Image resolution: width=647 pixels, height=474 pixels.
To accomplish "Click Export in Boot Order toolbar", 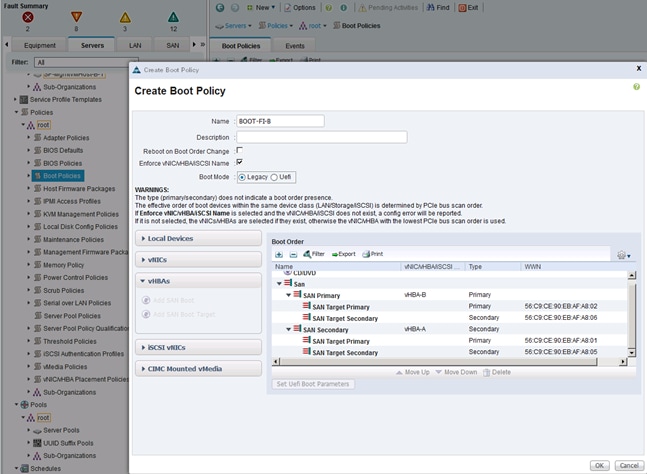I will (343, 254).
